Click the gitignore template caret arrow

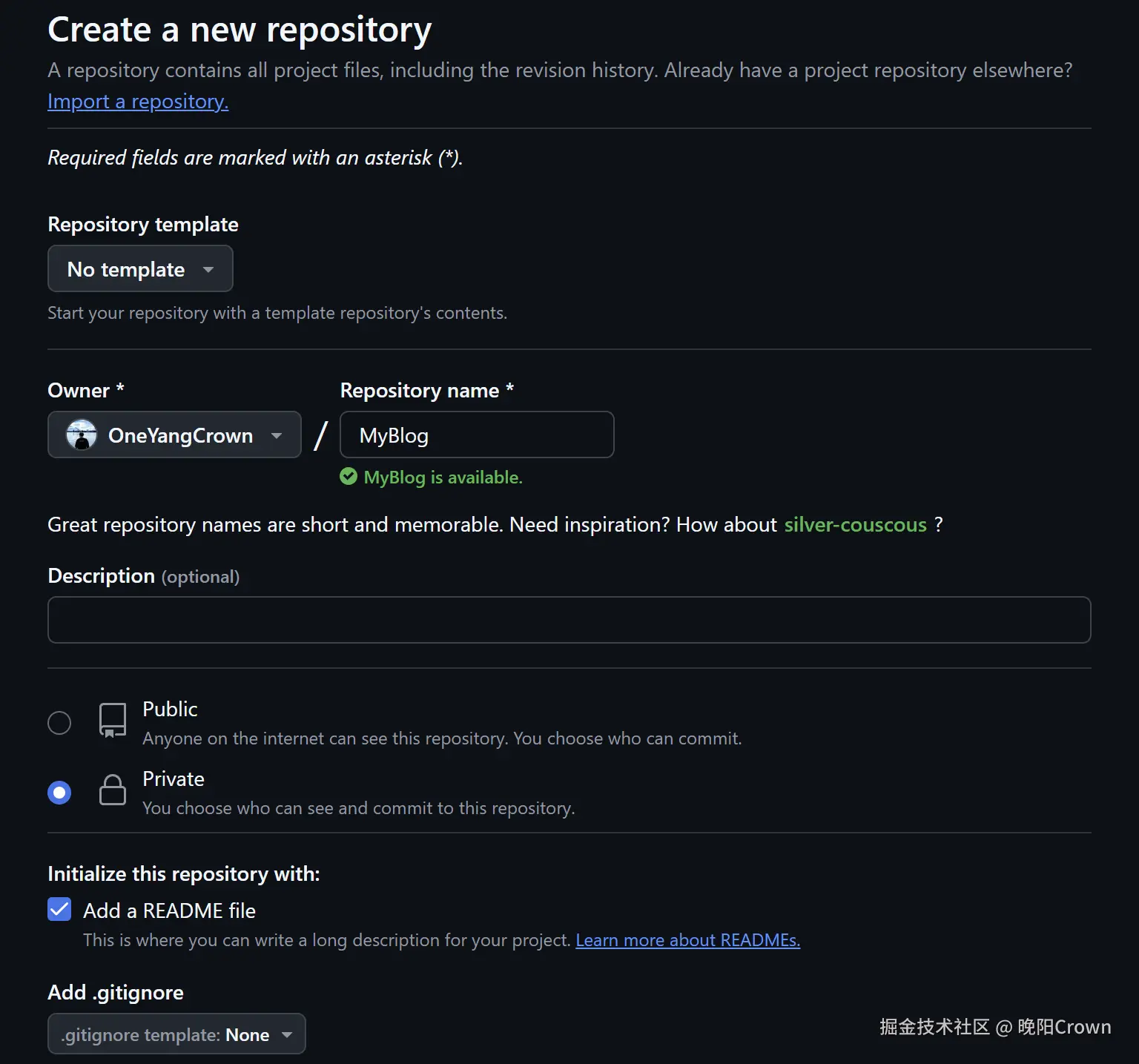click(288, 1035)
